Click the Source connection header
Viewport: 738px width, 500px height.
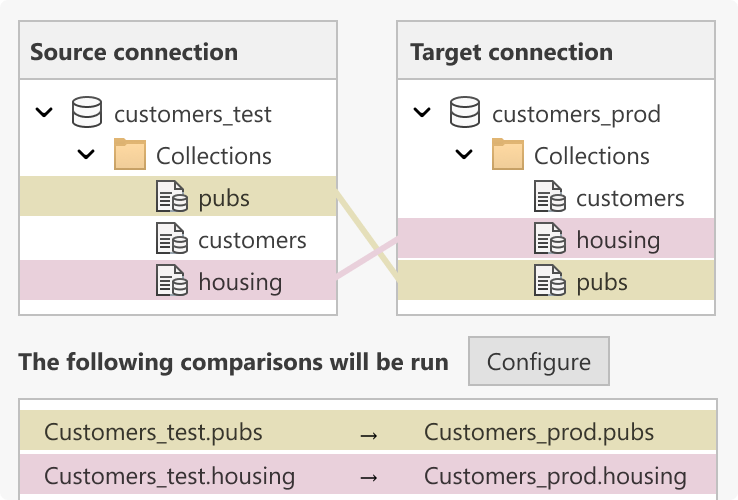click(178, 50)
